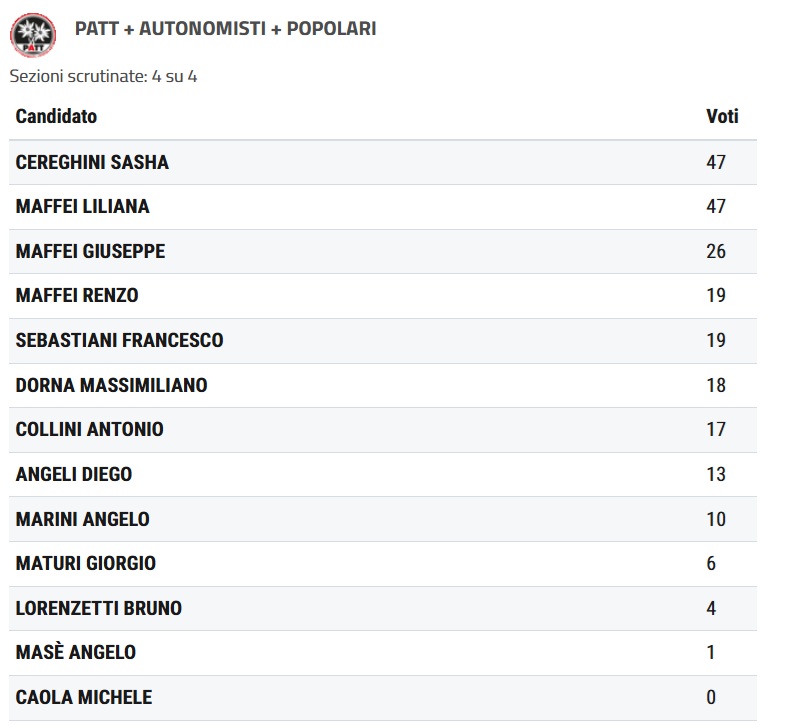Screen dimensions: 800x728
Task: Select candidate MAFFEI LILIANA
Action: [x=82, y=206]
